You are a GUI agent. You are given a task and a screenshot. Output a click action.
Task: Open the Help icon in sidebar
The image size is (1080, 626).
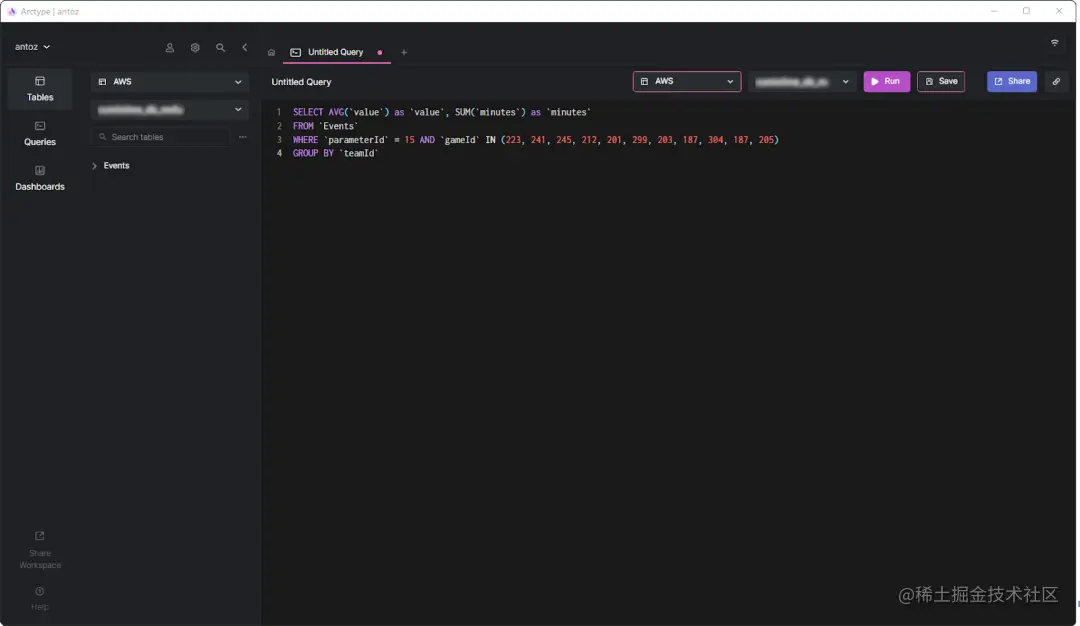click(x=39, y=592)
